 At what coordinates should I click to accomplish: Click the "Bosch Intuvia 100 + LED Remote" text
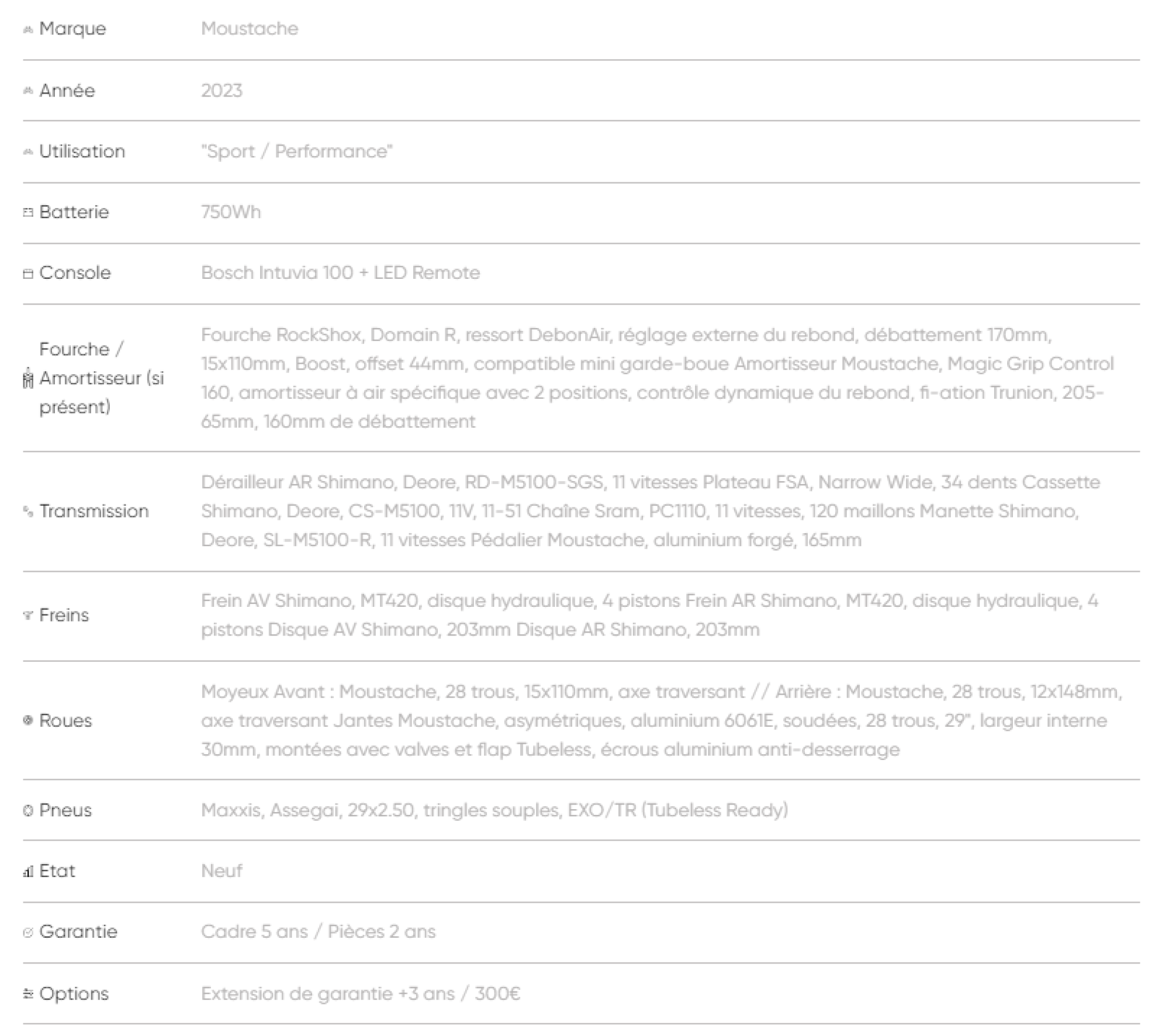pyautogui.click(x=340, y=272)
